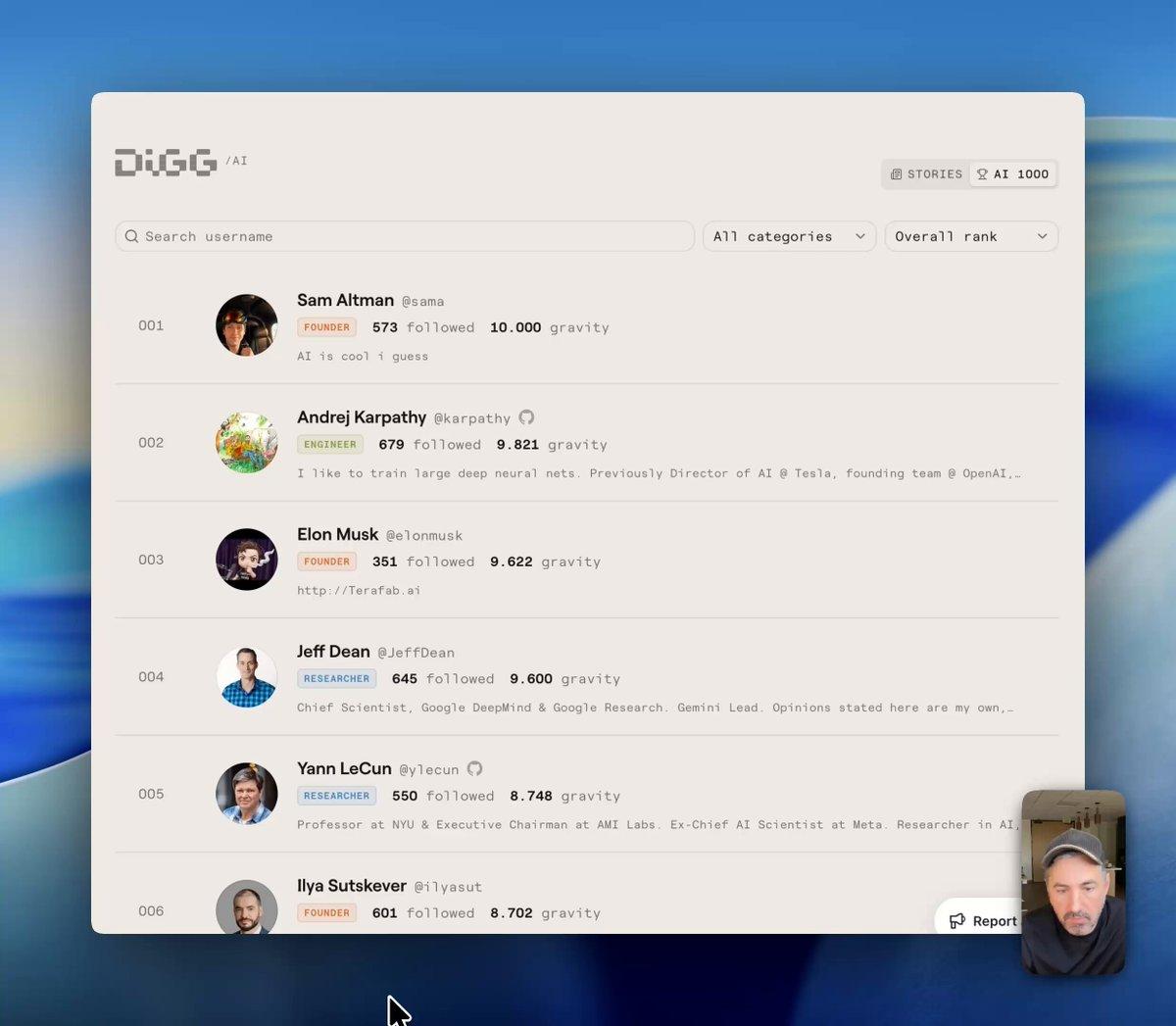The width and height of the screenshot is (1176, 1026).
Task: Click the newspaper icon beside STORIES
Action: tap(896, 174)
